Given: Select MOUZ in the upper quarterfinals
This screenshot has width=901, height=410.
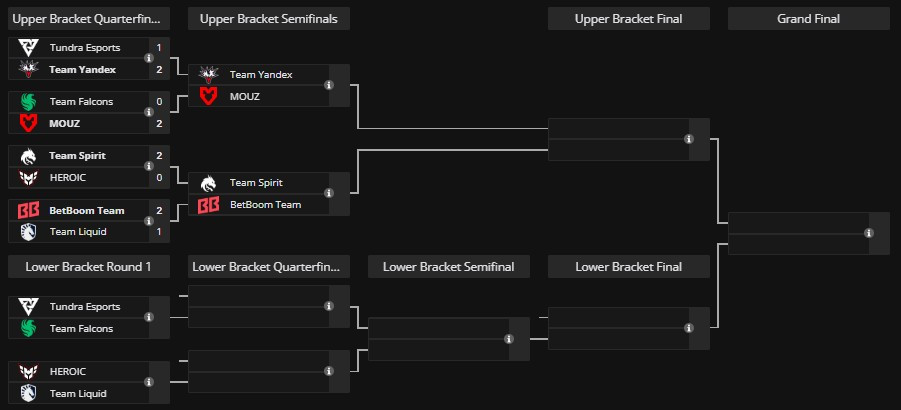Looking at the screenshot, I should (64, 124).
